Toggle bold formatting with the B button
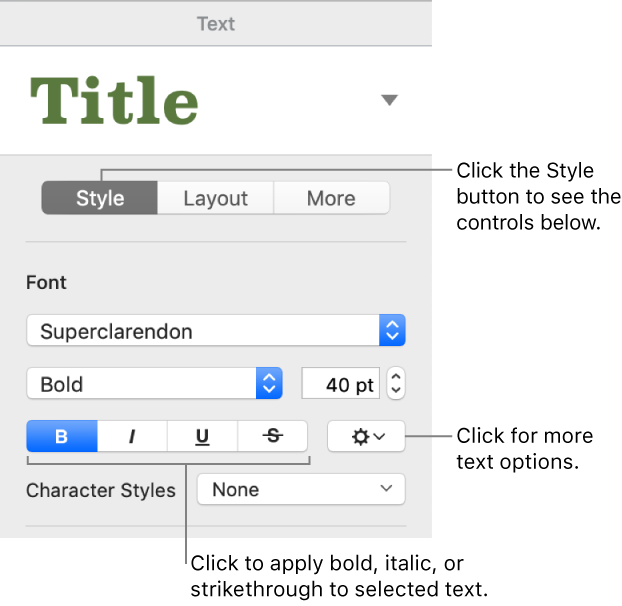This screenshot has height=606, width=622. pos(61,437)
